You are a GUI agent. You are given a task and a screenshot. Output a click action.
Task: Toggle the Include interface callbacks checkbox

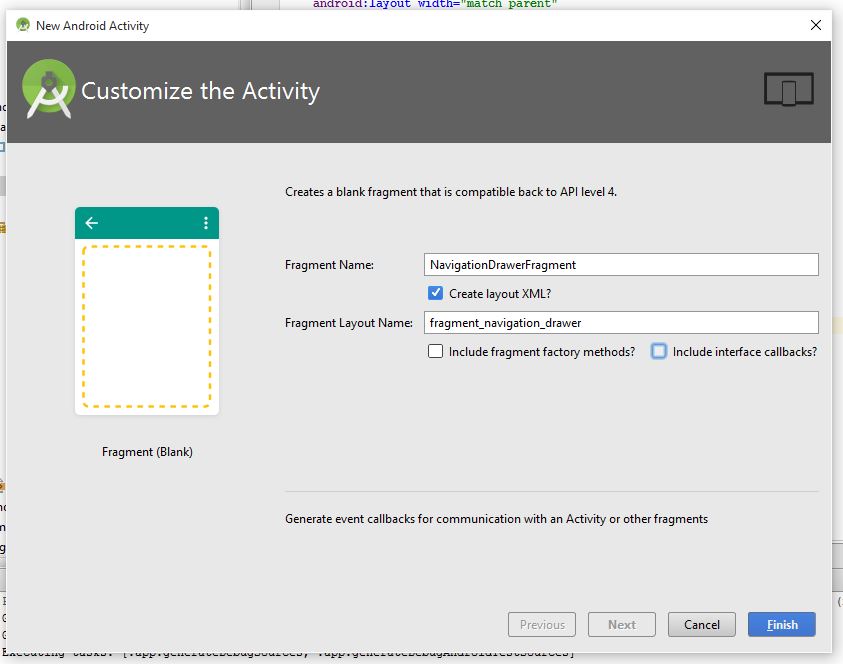(659, 352)
